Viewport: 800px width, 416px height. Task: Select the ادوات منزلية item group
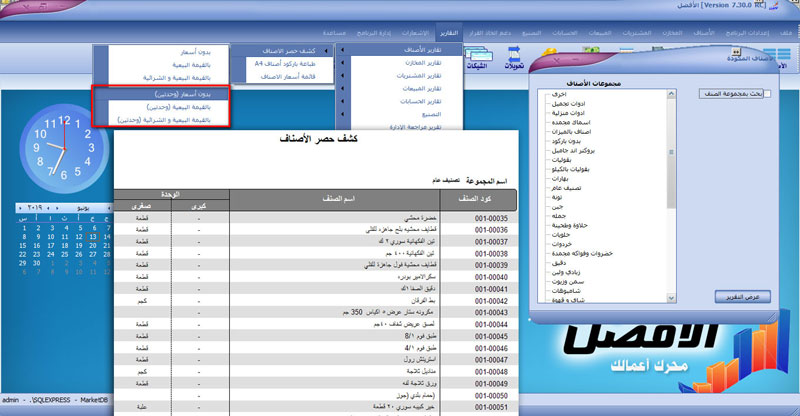pyautogui.click(x=568, y=113)
